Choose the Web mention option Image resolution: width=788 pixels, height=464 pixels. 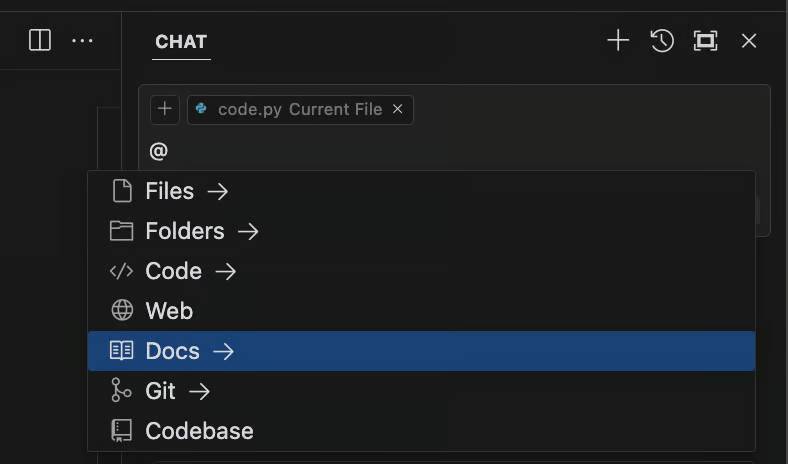coord(169,311)
